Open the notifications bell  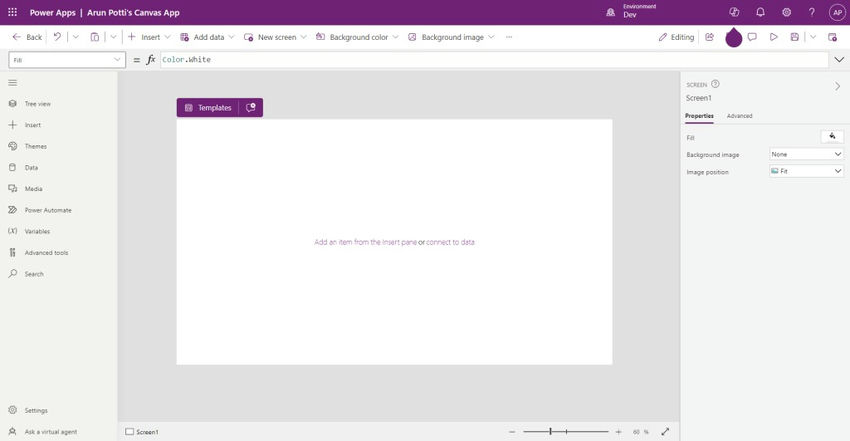(761, 12)
